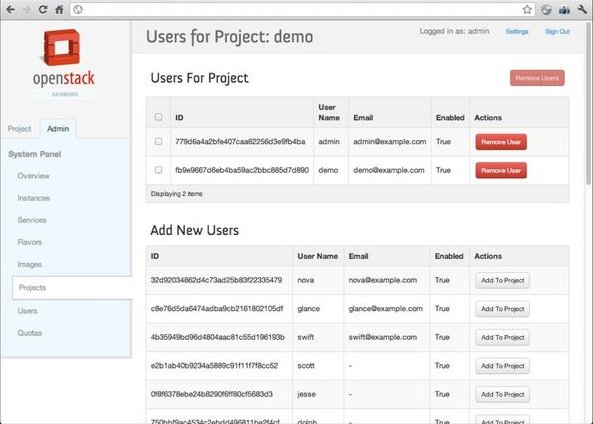Open the wrench settings menu icon

click(x=582, y=10)
